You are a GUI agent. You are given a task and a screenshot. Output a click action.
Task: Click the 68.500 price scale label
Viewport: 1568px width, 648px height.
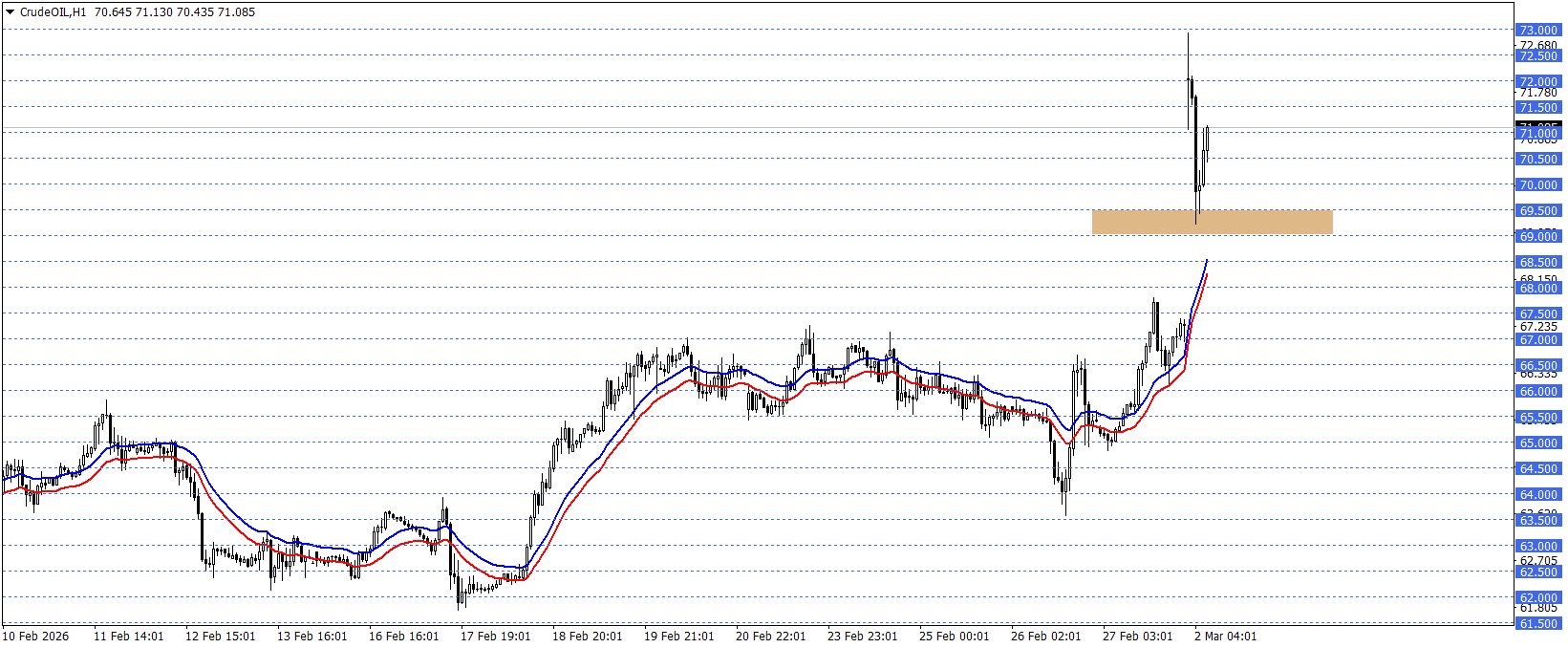tap(1538, 263)
